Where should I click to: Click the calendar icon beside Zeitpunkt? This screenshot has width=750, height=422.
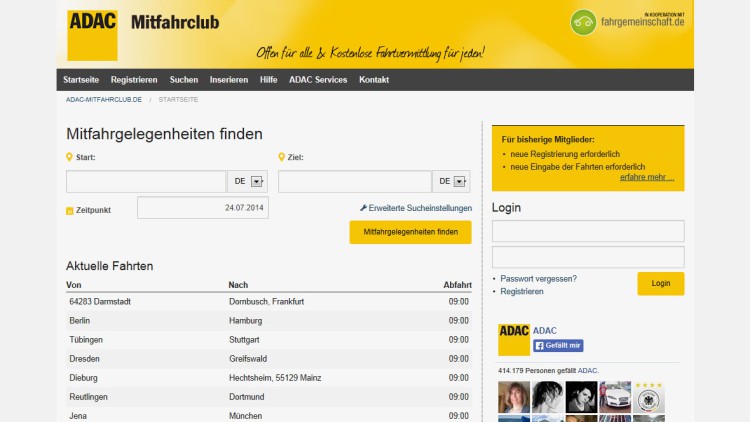click(x=69, y=211)
